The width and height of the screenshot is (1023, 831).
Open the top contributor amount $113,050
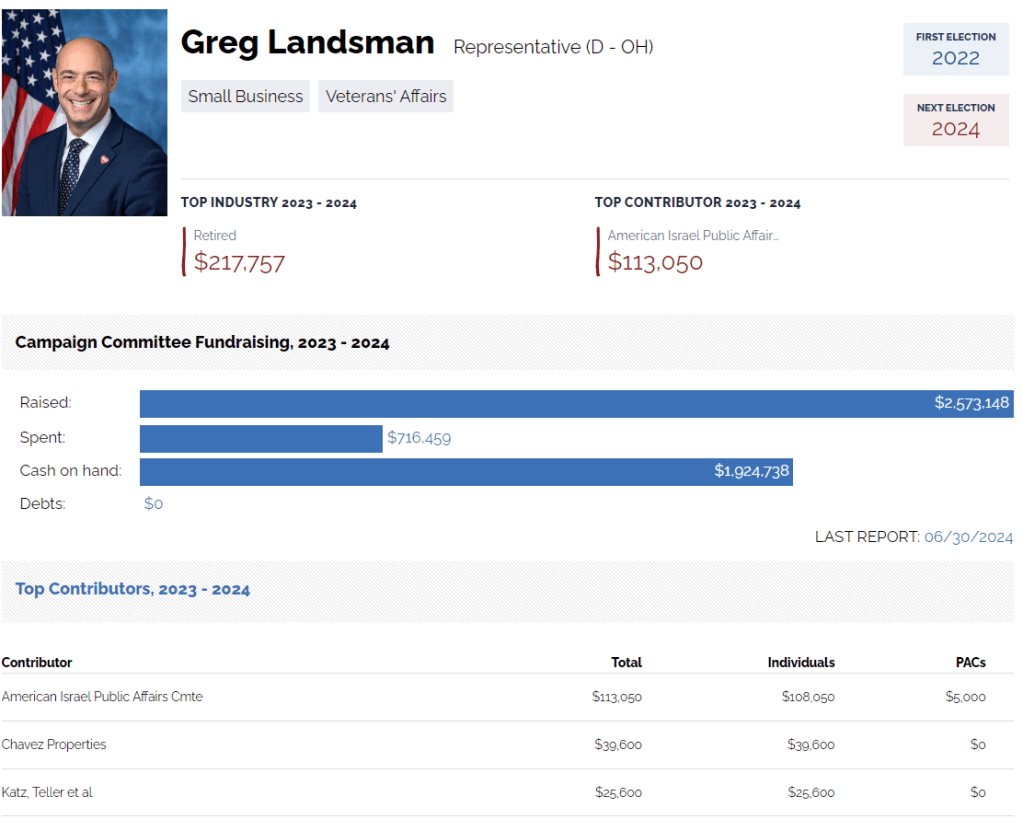(x=655, y=263)
